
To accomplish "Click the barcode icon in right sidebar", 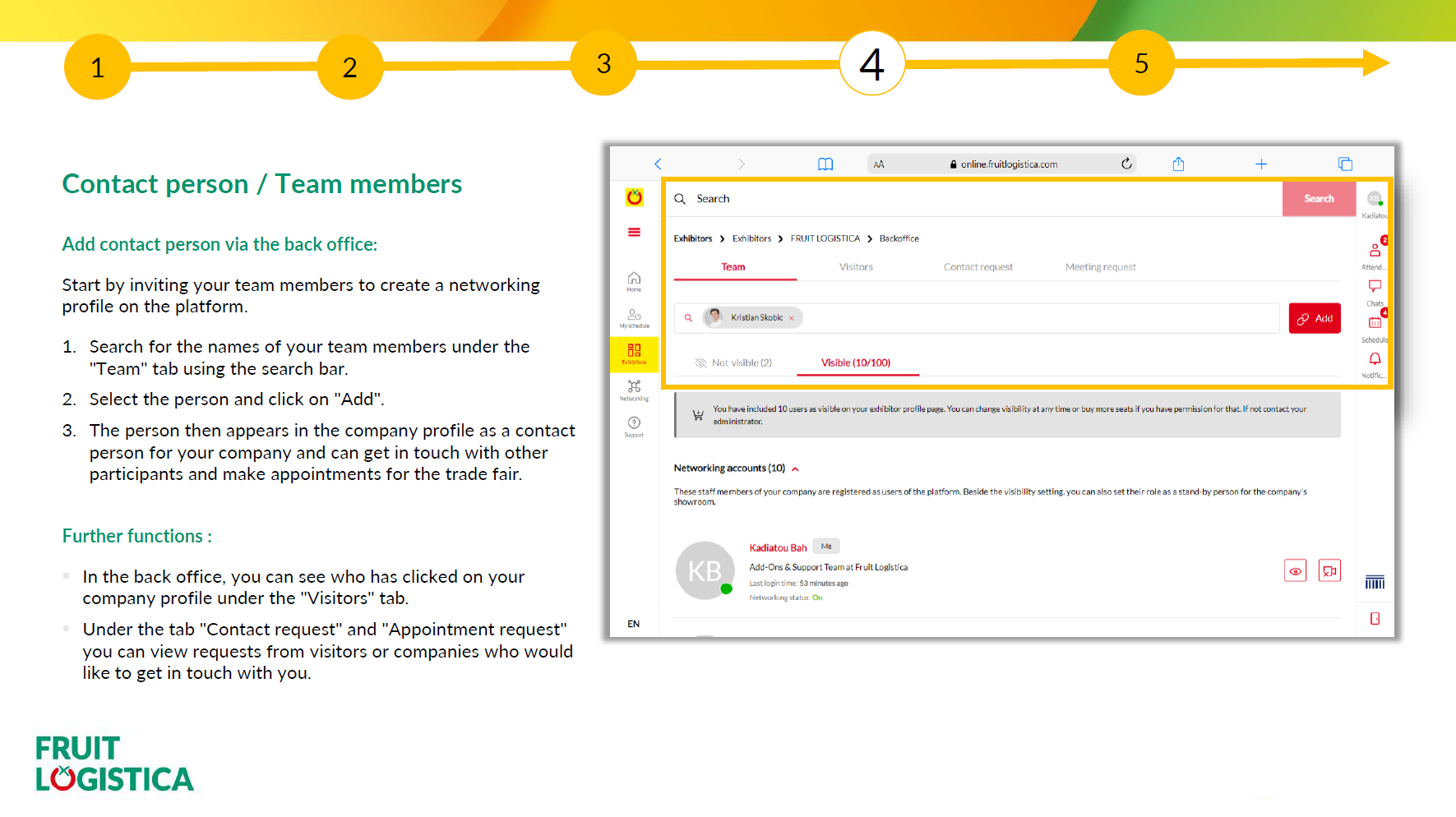I will click(1375, 582).
